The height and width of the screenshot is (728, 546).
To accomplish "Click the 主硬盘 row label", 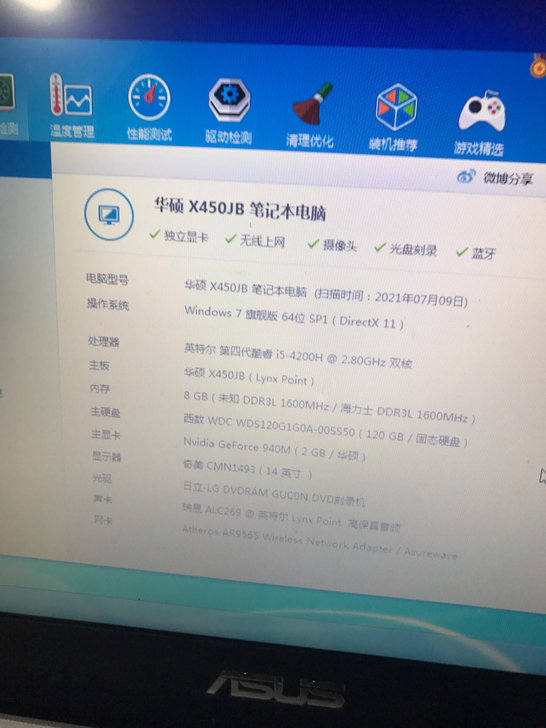I will pyautogui.click(x=106, y=412).
